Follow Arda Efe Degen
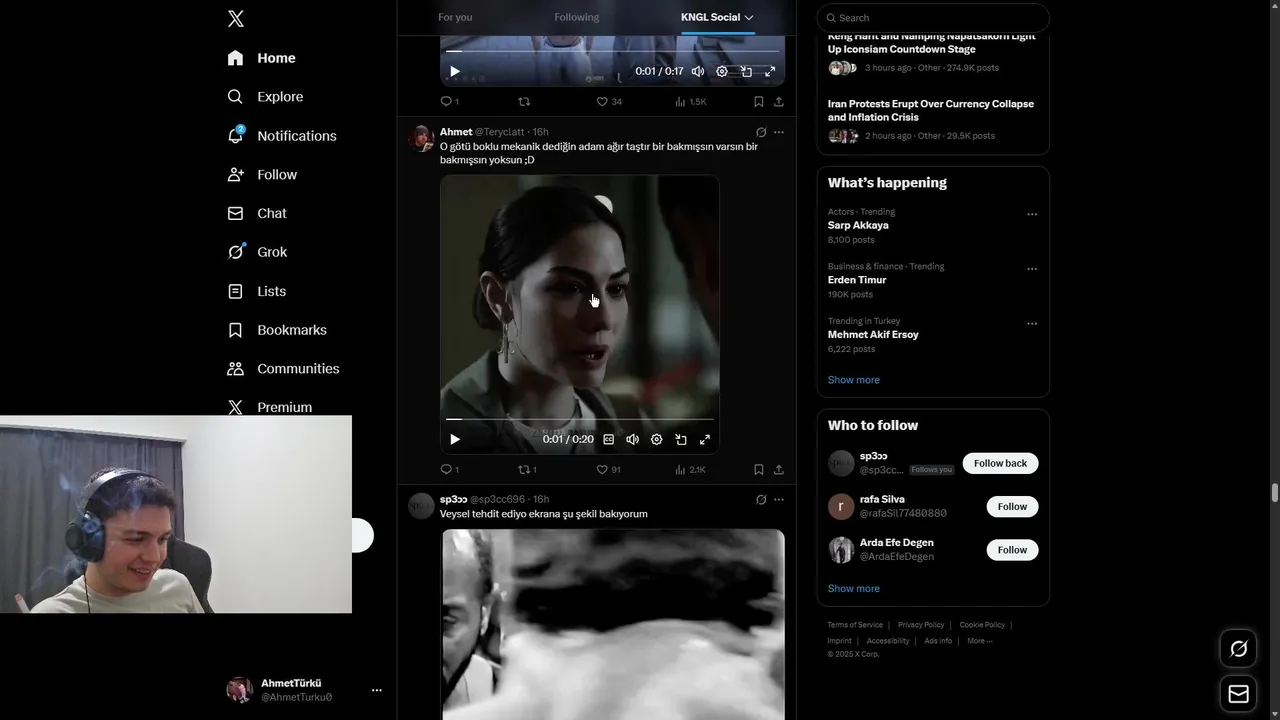 (1012, 550)
